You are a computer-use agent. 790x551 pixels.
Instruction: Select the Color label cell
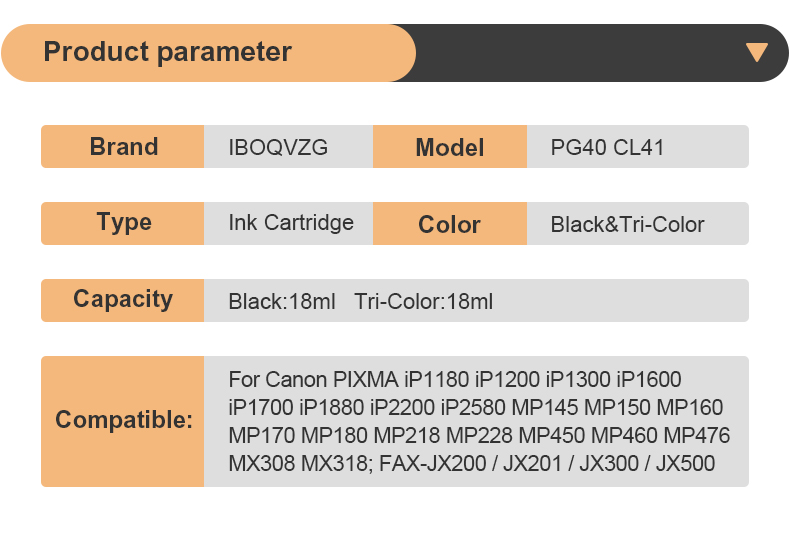tap(449, 224)
